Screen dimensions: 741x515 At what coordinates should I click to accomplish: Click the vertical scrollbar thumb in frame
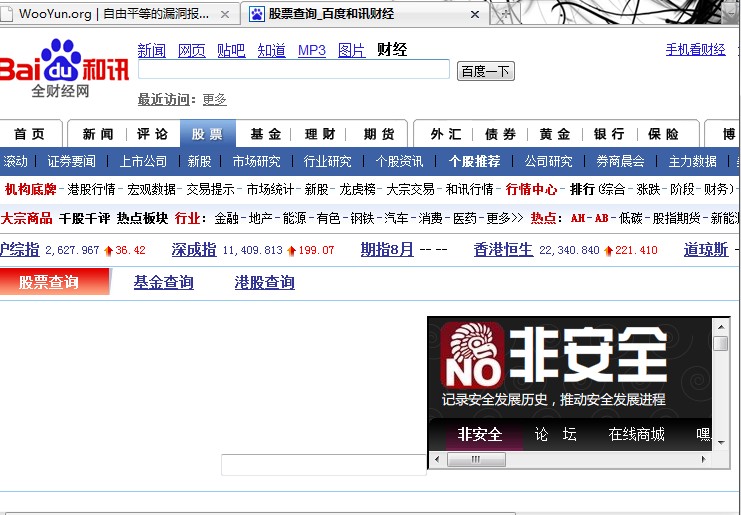coord(721,343)
